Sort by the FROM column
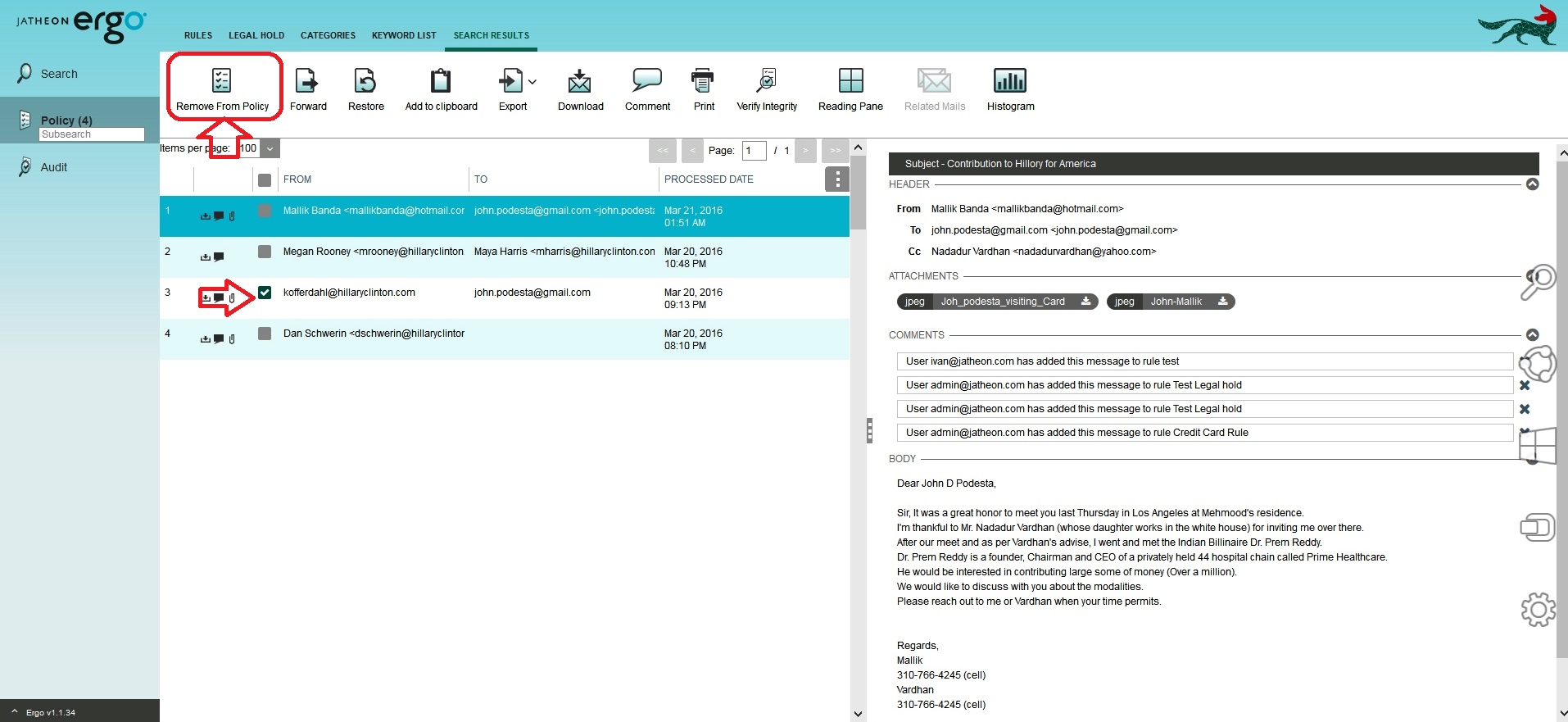 coord(297,179)
